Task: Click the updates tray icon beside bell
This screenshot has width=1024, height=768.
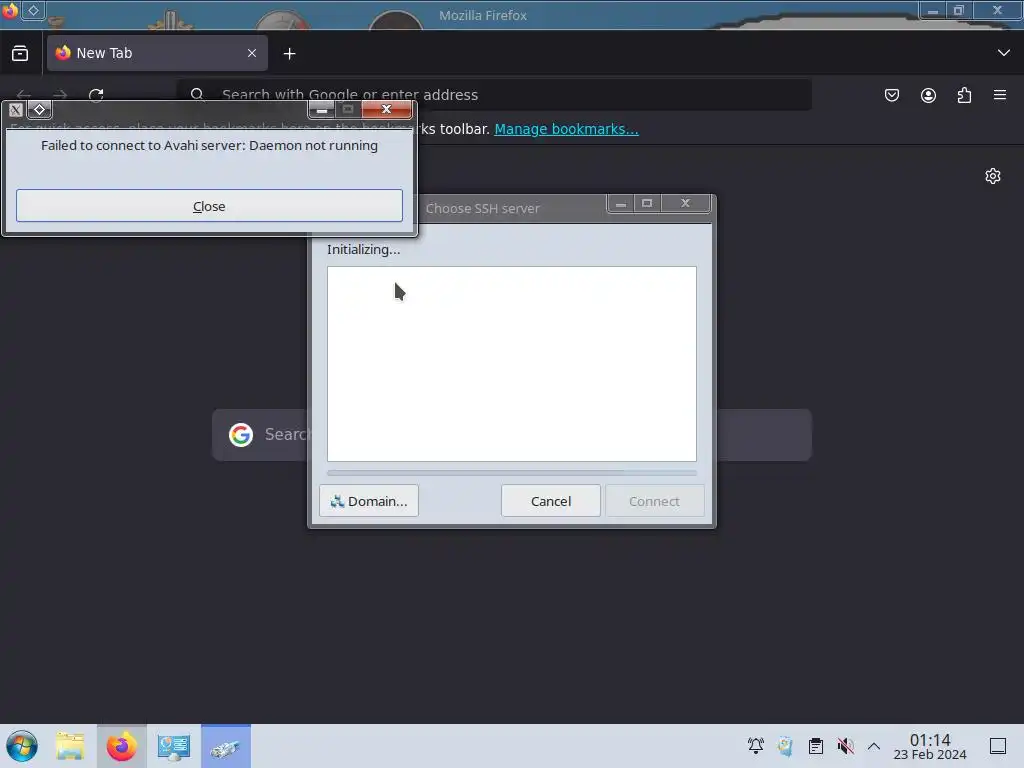Action: (x=786, y=746)
